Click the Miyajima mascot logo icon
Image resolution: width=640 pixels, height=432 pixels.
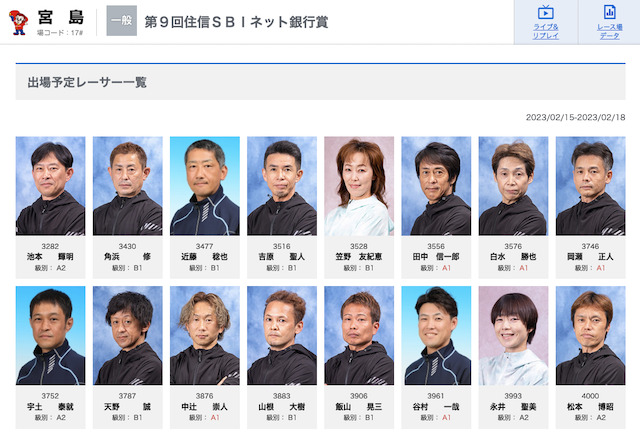tap(18, 22)
